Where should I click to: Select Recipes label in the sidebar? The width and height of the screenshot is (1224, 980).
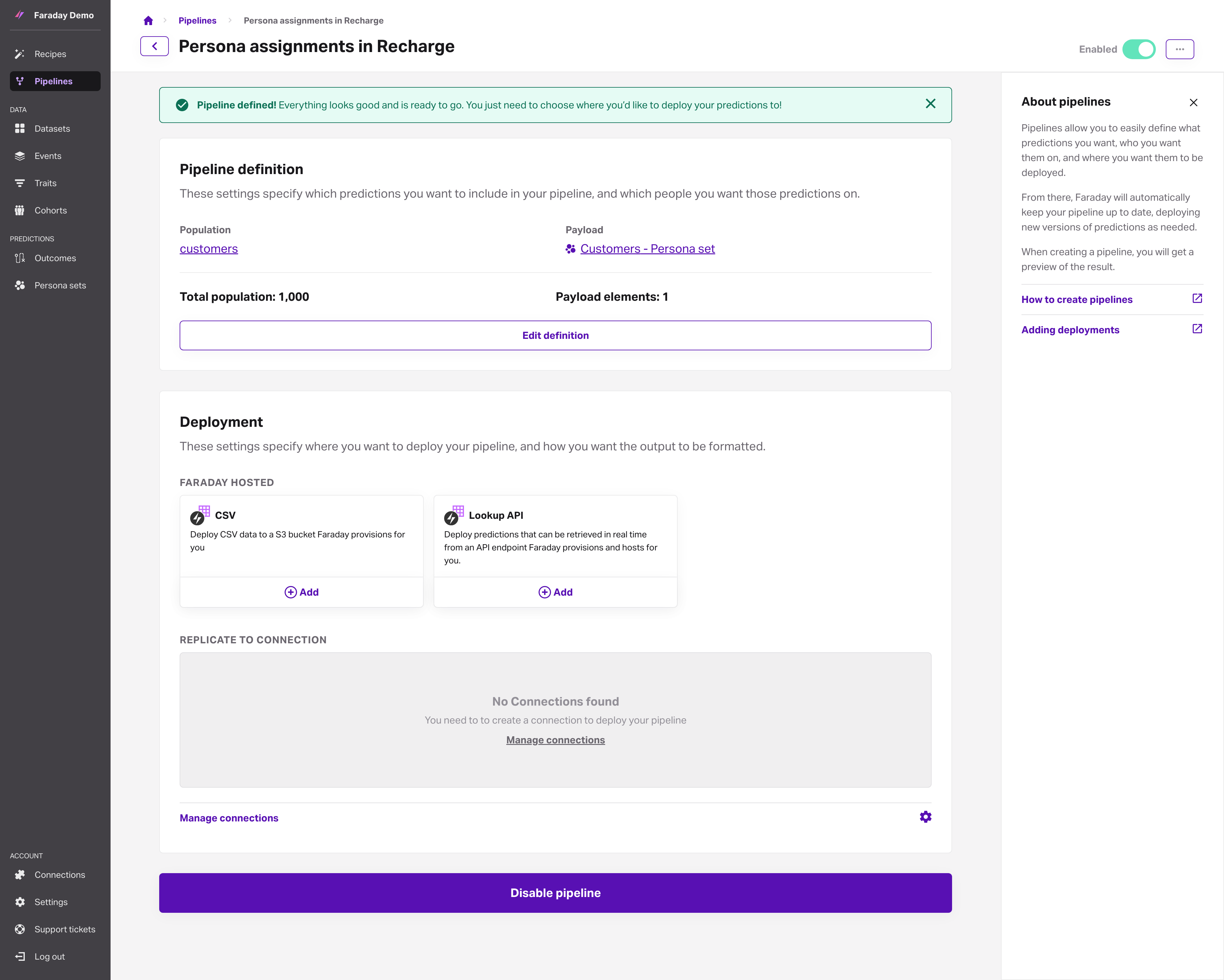(50, 54)
